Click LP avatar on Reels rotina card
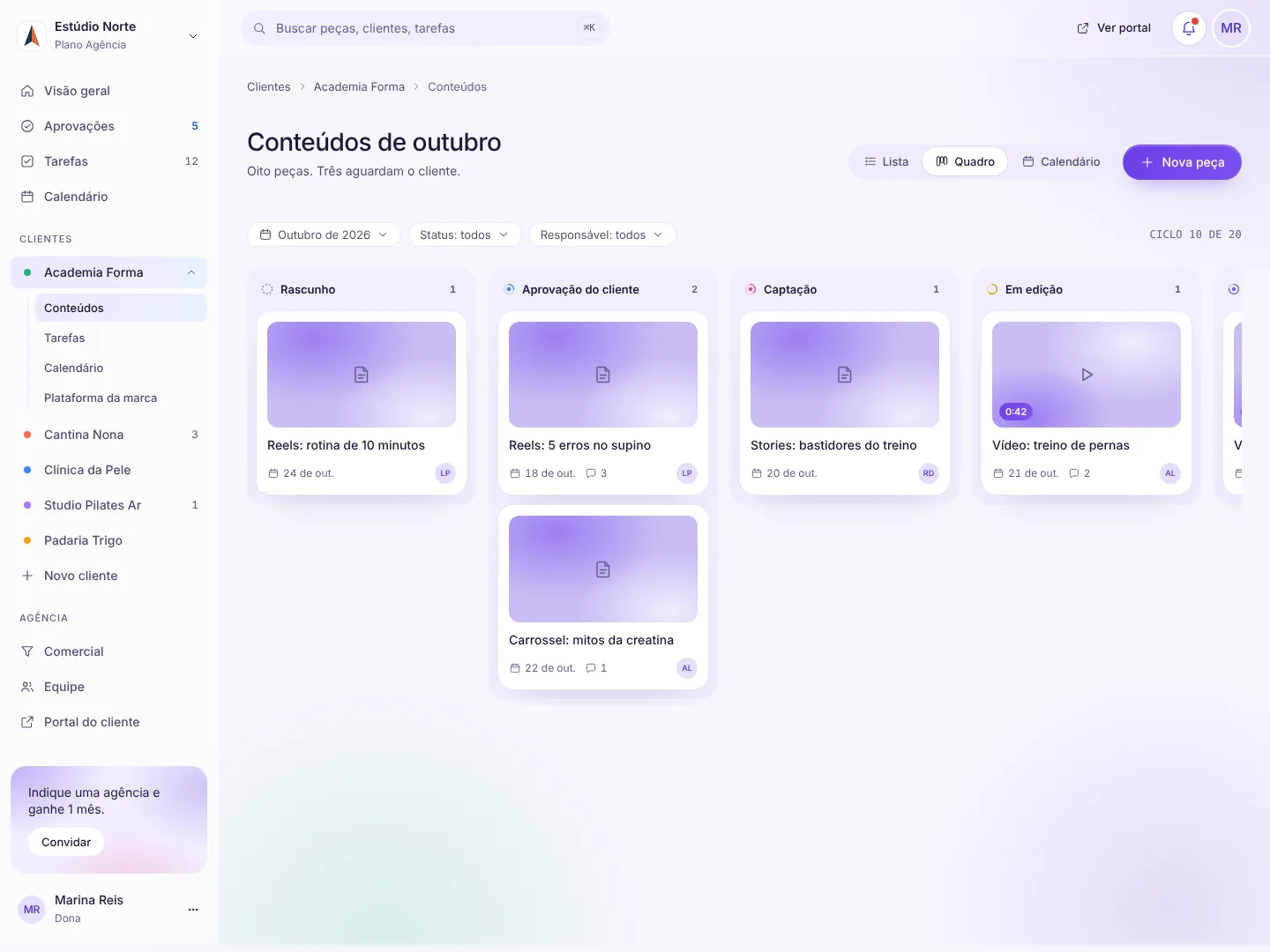 pyautogui.click(x=445, y=473)
